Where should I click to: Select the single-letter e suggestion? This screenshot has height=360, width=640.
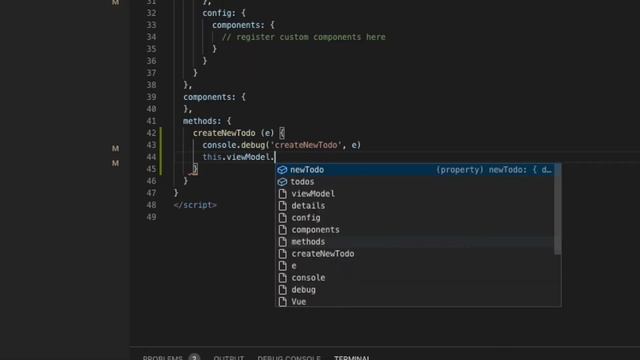click(x=416, y=266)
